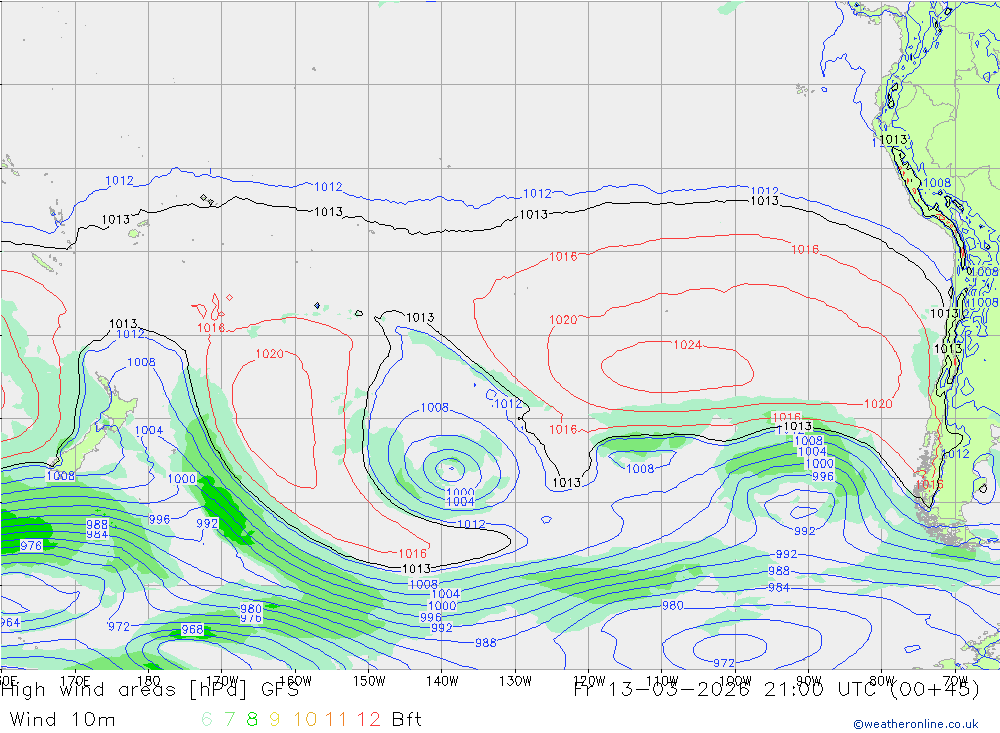
Task: Click the 180 longitude label
Action: pyautogui.click(x=149, y=681)
